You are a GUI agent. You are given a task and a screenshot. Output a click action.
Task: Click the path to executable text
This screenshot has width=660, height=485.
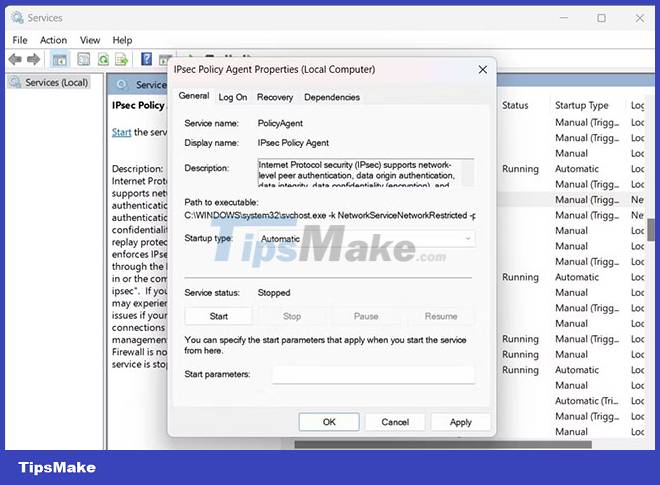click(330, 215)
